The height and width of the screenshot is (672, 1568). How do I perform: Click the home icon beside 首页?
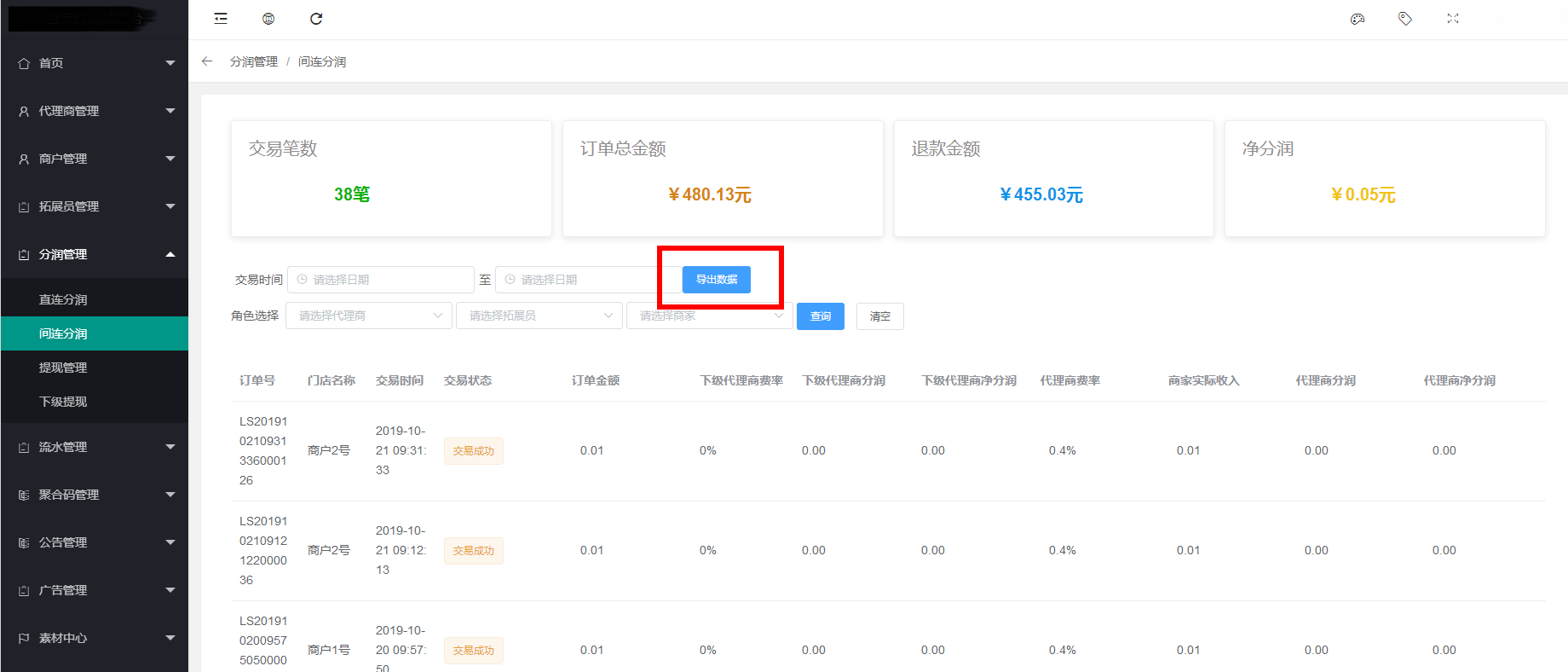point(24,63)
